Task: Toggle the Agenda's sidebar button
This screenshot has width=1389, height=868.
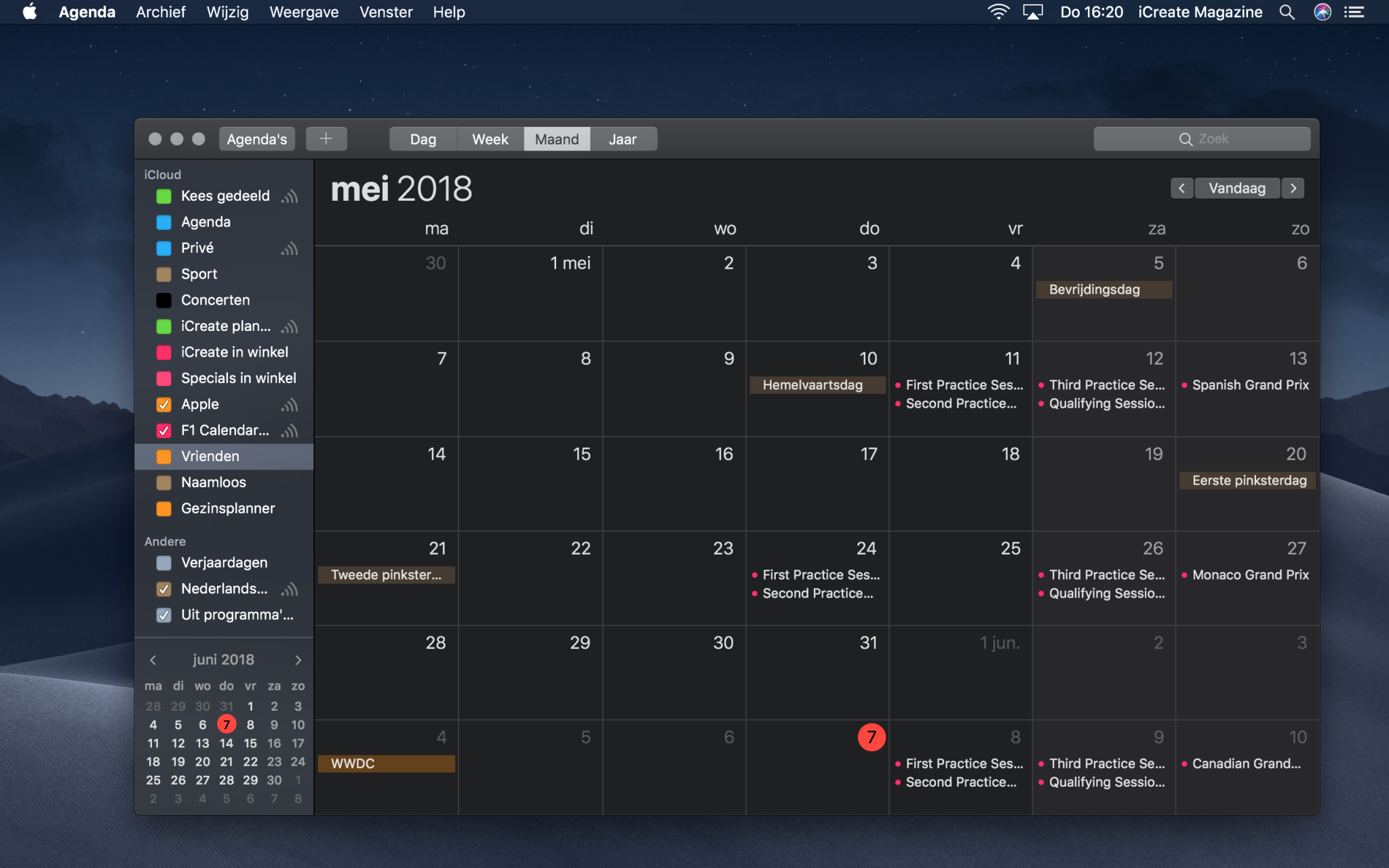Action: (256, 139)
